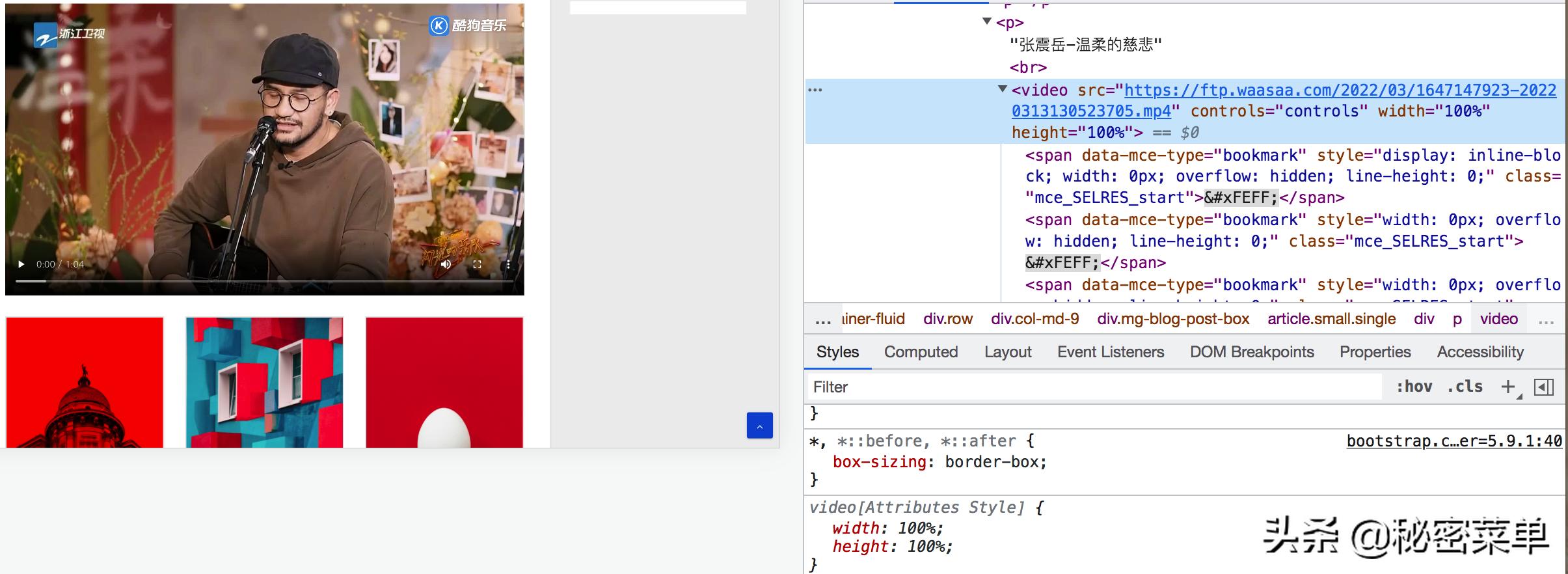Show the breadcrumb items hidden on the left
Viewport: 1568px width, 574px height.
point(823,320)
